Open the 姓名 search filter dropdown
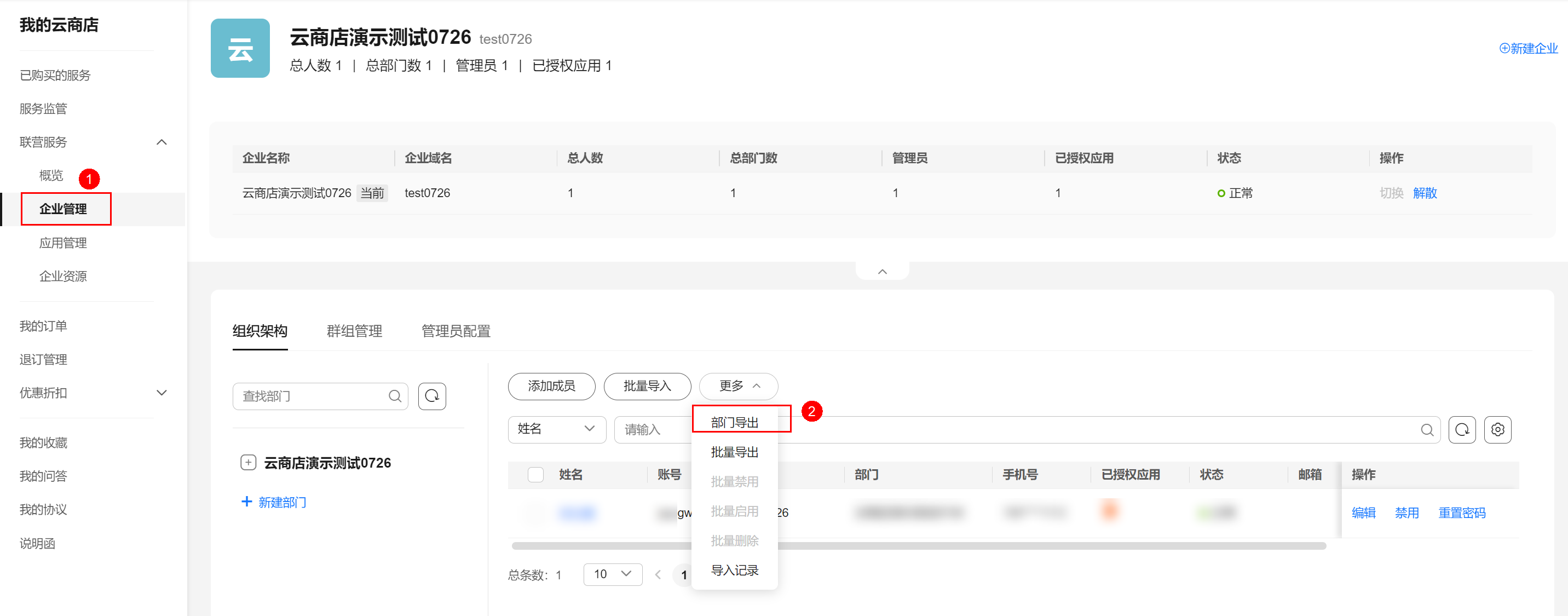The width and height of the screenshot is (1568, 616). pyautogui.click(x=556, y=429)
